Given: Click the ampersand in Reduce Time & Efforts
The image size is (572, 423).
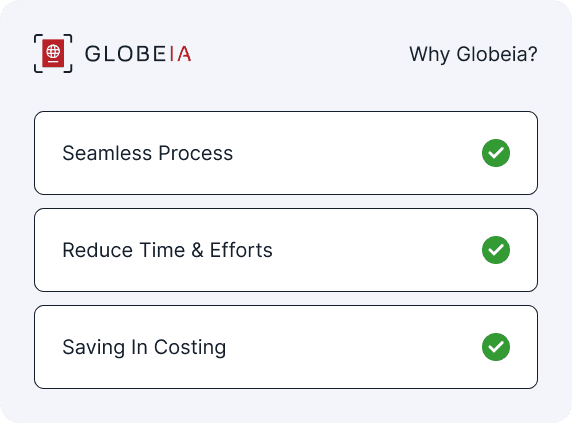Looking at the screenshot, I should (197, 250).
